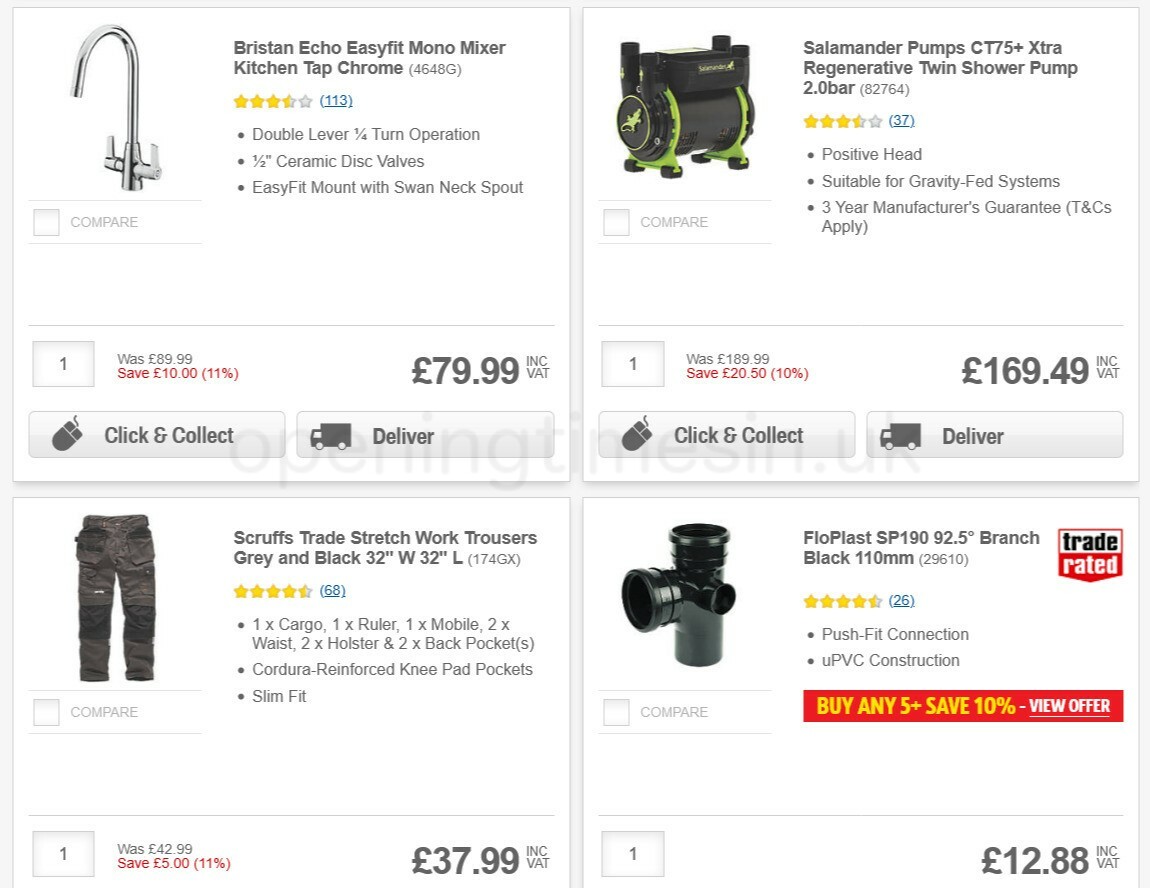The height and width of the screenshot is (888, 1150).
Task: Select the Click & Collect mouse icon for Bristan tap
Action: point(66,435)
